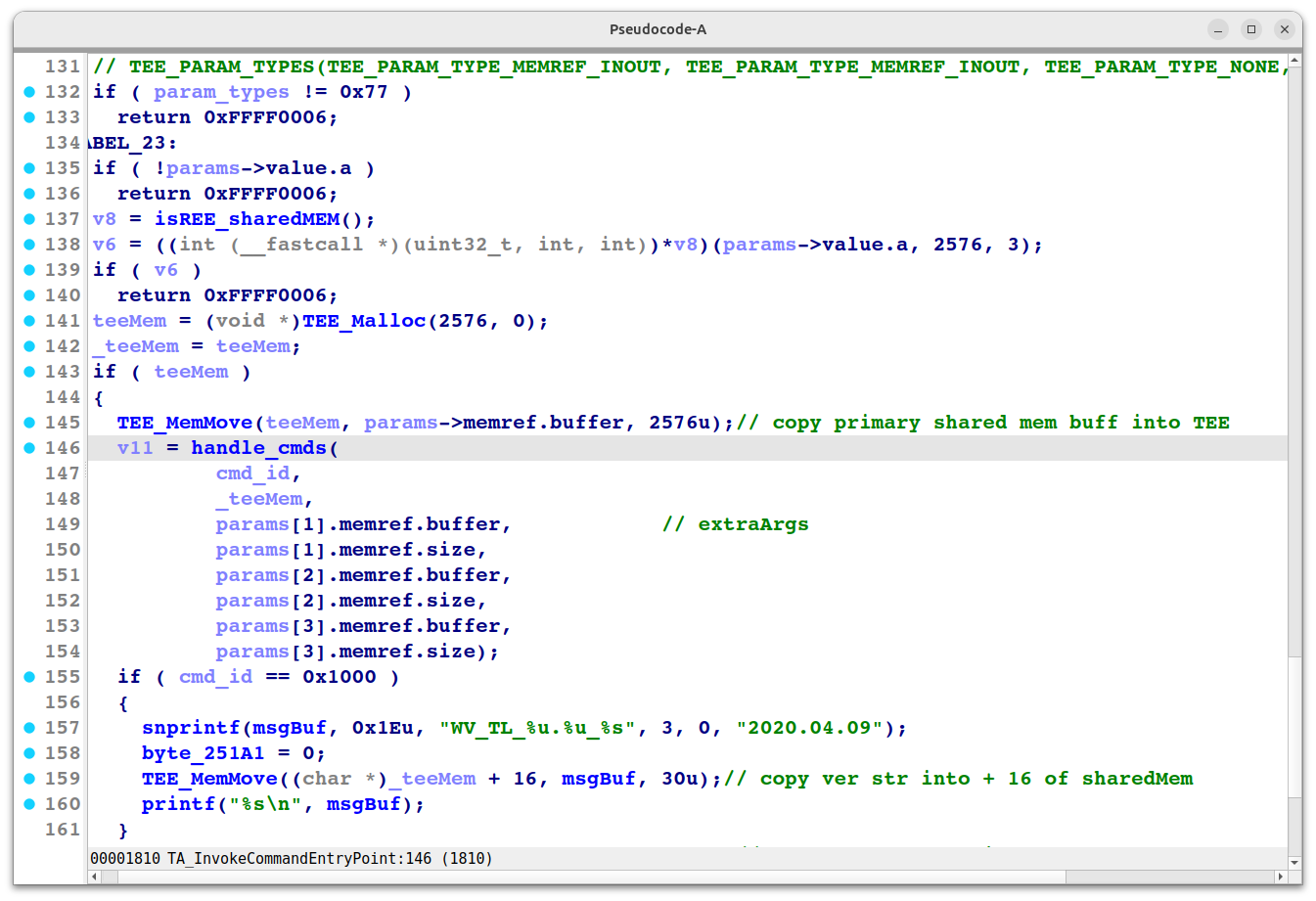Image resolution: width=1316 pixels, height=901 pixels.
Task: Toggle the marker beside line 159
Action: pyautogui.click(x=29, y=778)
